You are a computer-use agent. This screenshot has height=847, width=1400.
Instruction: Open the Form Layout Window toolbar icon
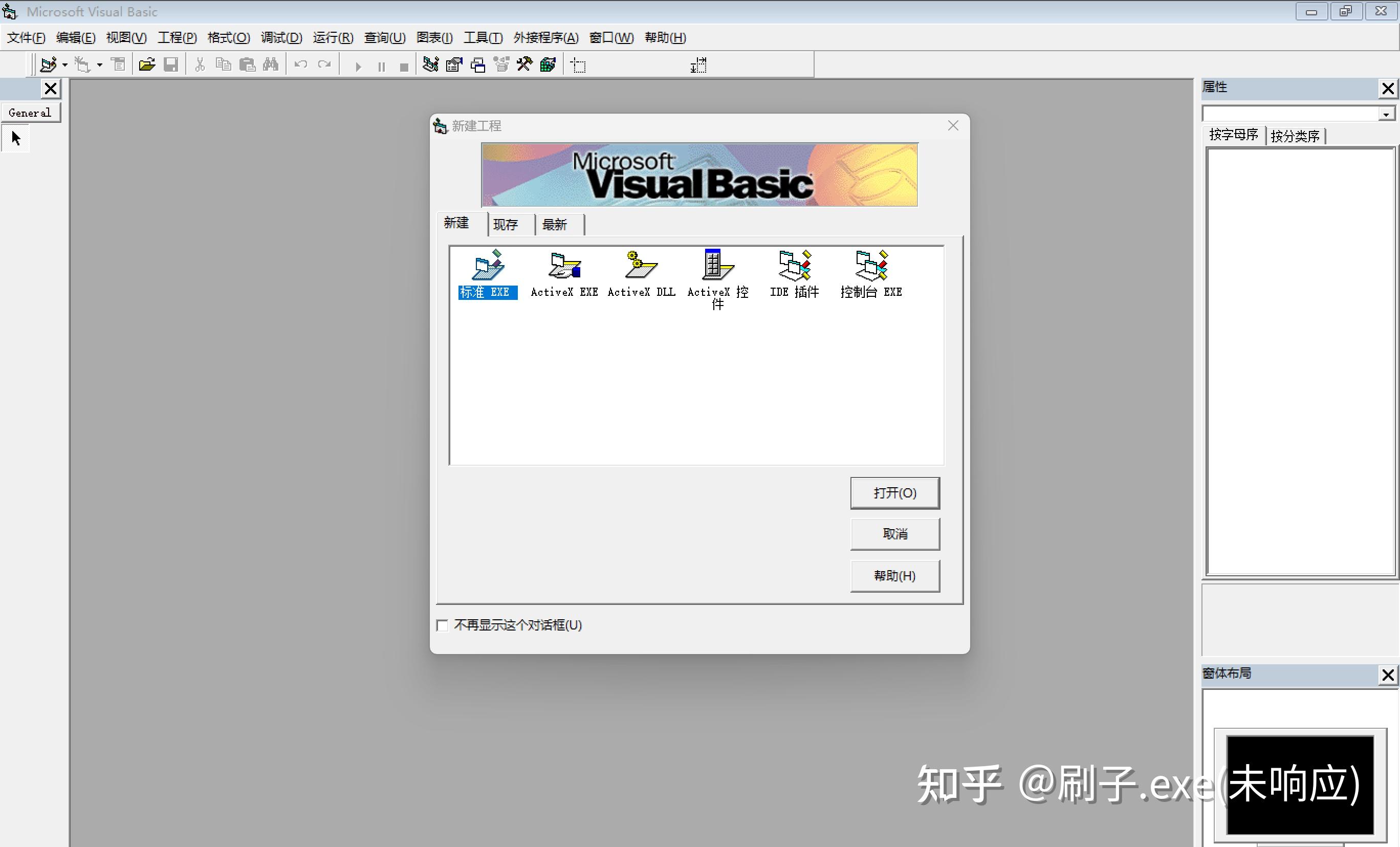pos(478,65)
